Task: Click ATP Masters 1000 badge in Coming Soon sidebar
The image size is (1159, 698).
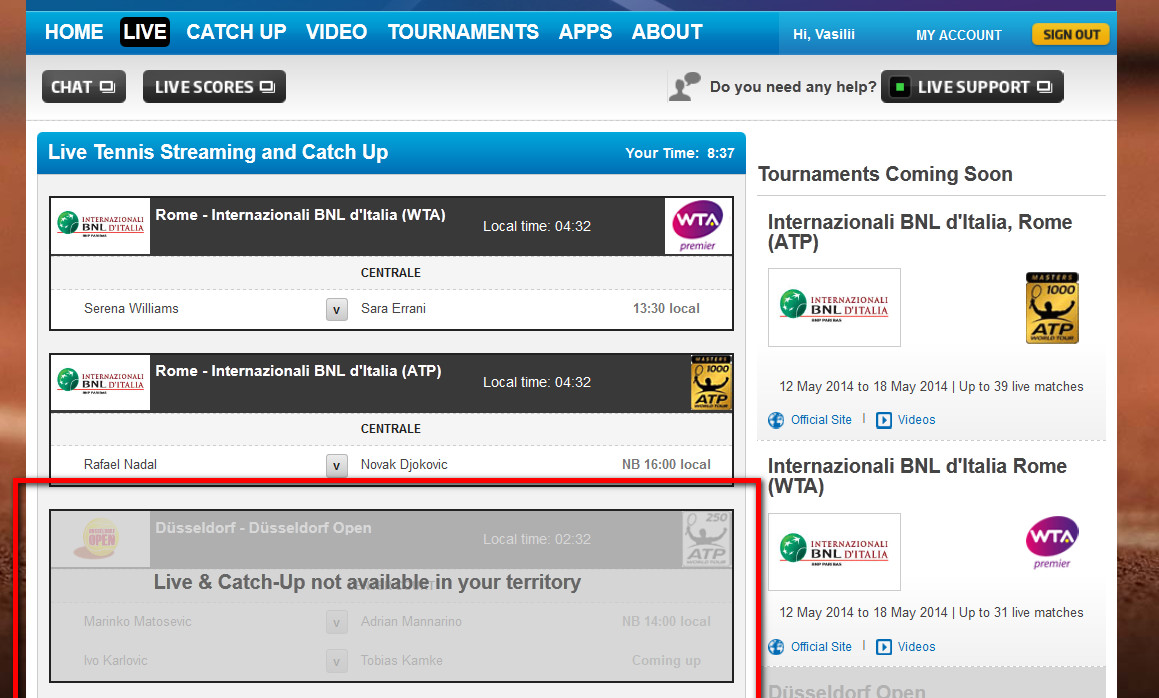Action: [1052, 308]
